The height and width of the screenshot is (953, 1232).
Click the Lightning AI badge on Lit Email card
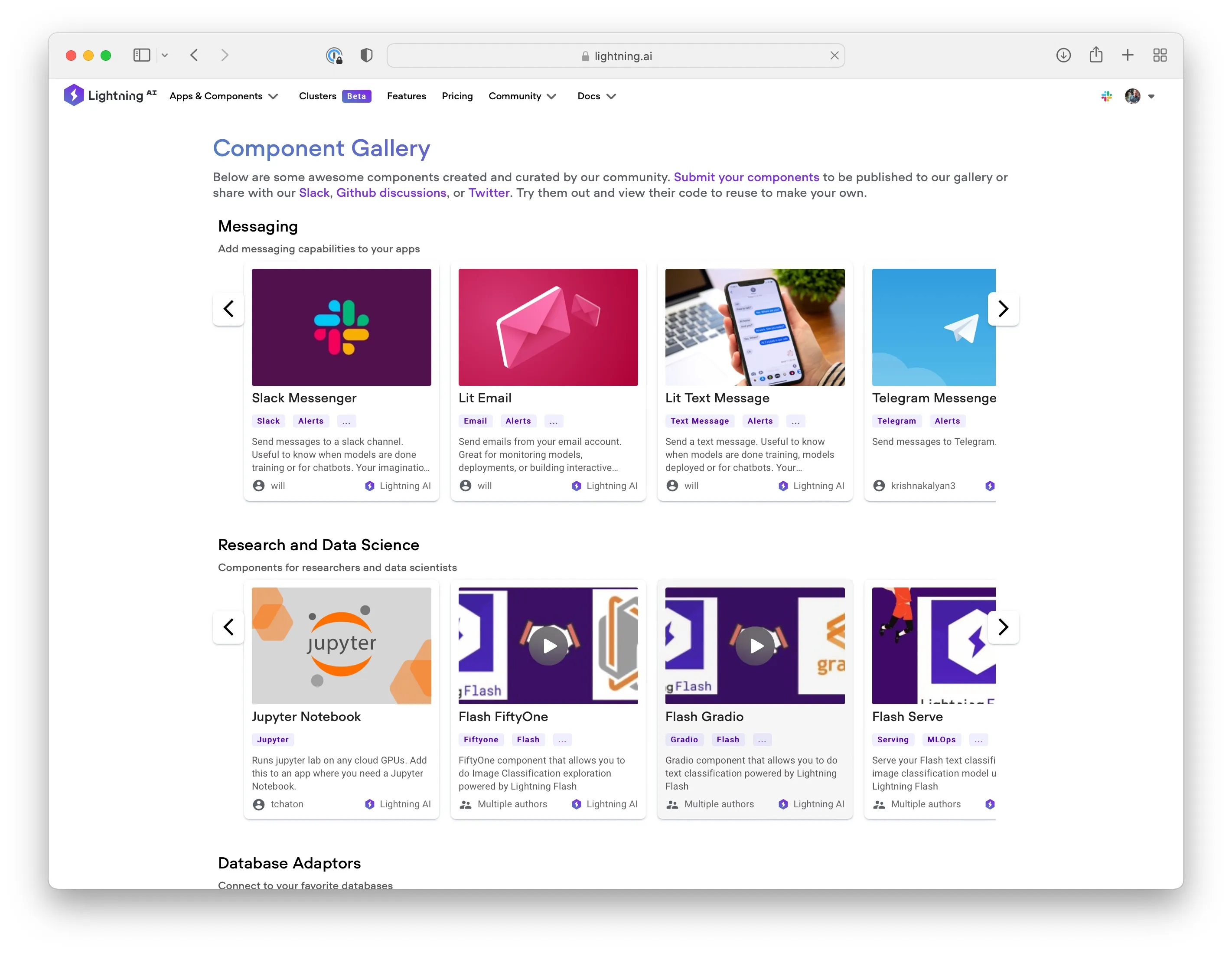pyautogui.click(x=604, y=486)
